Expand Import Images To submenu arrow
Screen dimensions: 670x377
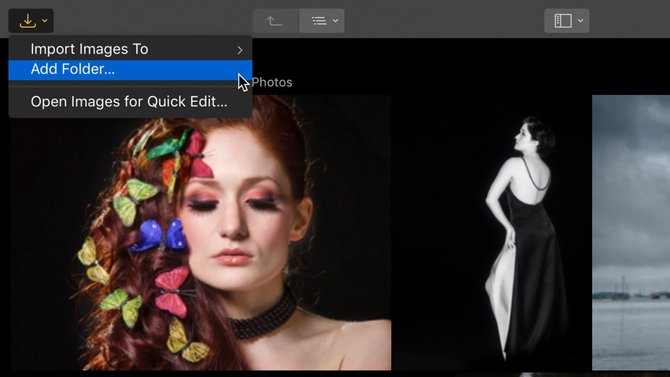pyautogui.click(x=240, y=50)
